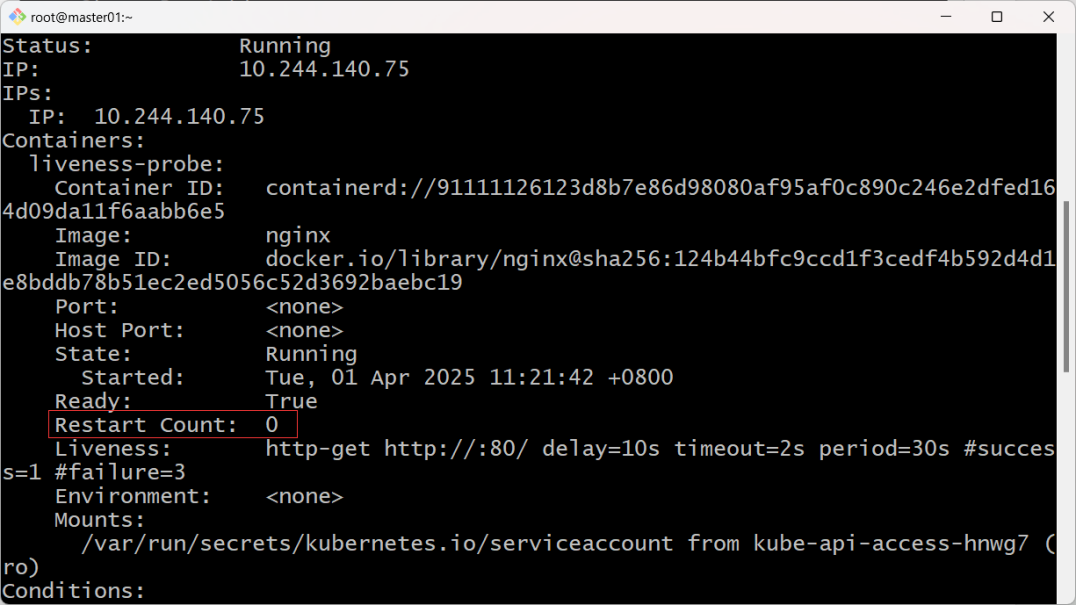The height and width of the screenshot is (606, 1076).
Task: Click the serviceaccount mount path
Action: click(x=377, y=544)
